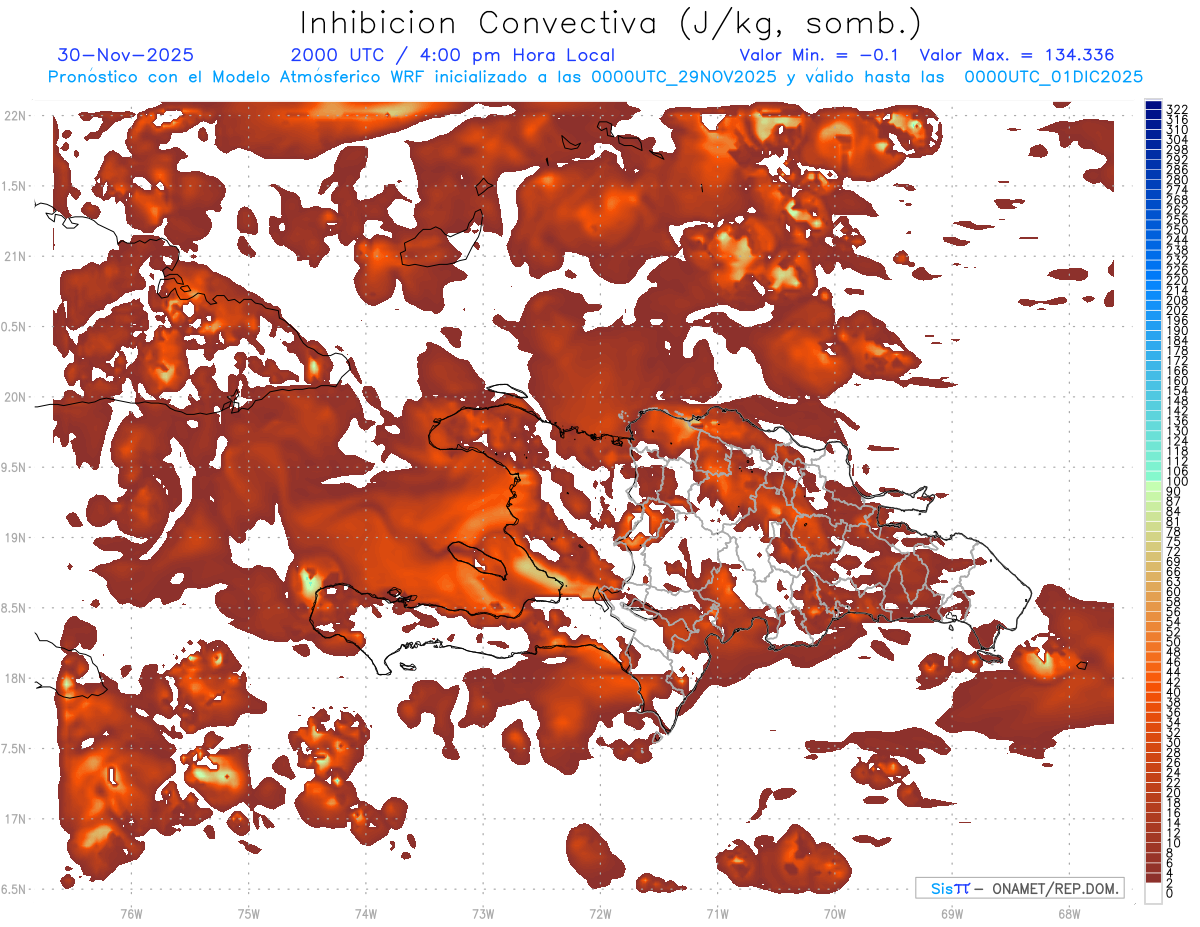
Task: Click the "71W" longitude label
Action: pos(717,913)
